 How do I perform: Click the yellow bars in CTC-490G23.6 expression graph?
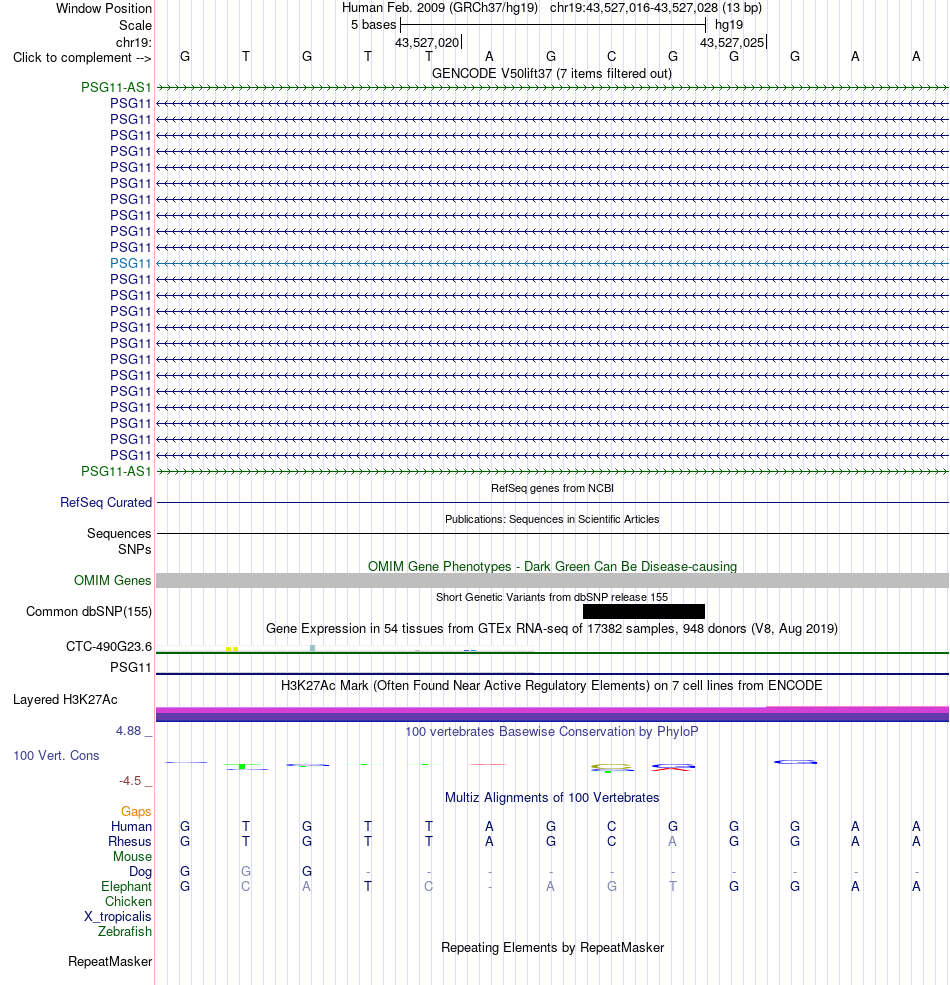click(x=232, y=649)
